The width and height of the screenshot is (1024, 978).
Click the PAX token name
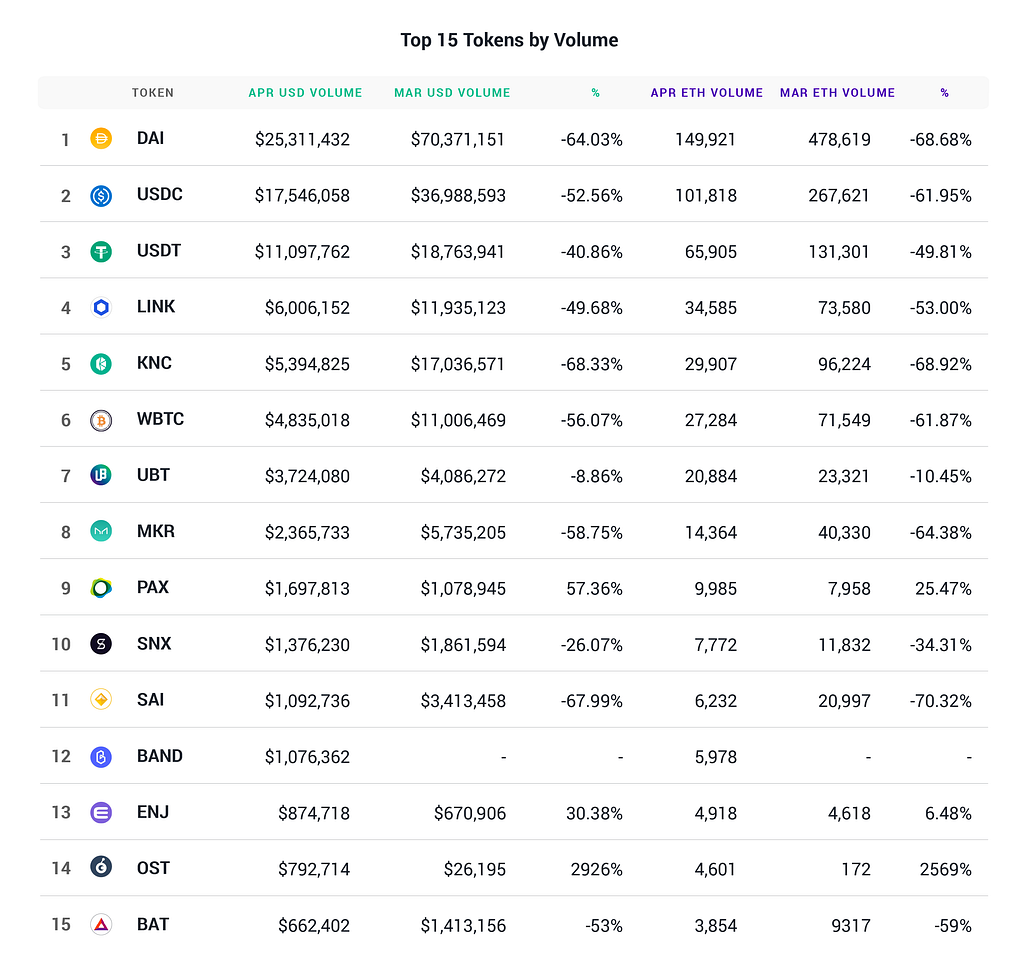point(153,587)
